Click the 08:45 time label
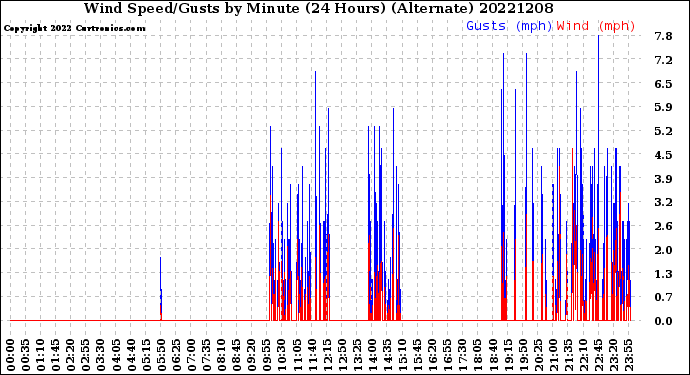690x375 pixels. (237, 355)
